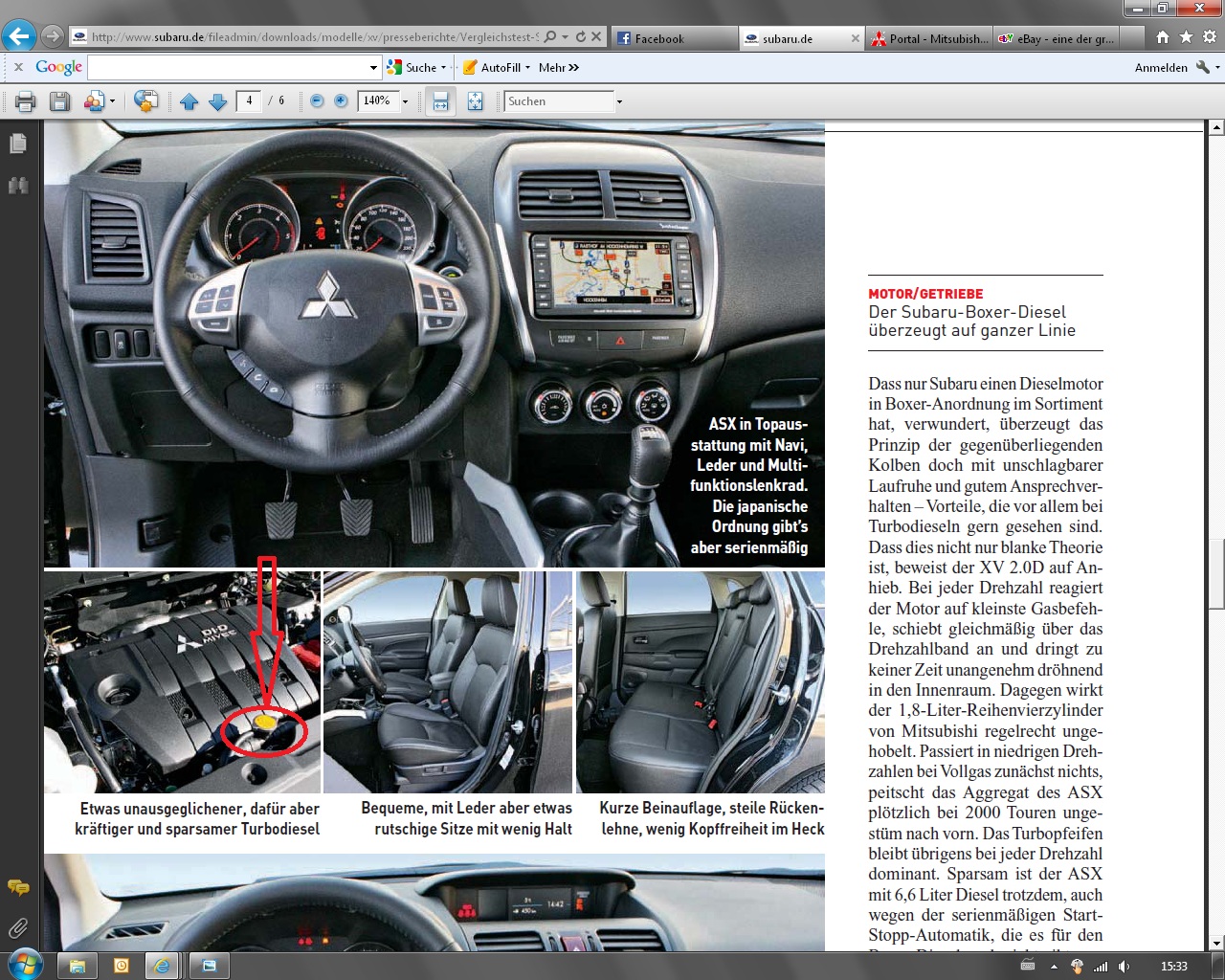Click Anmelden in the Google toolbar

(x=1161, y=68)
